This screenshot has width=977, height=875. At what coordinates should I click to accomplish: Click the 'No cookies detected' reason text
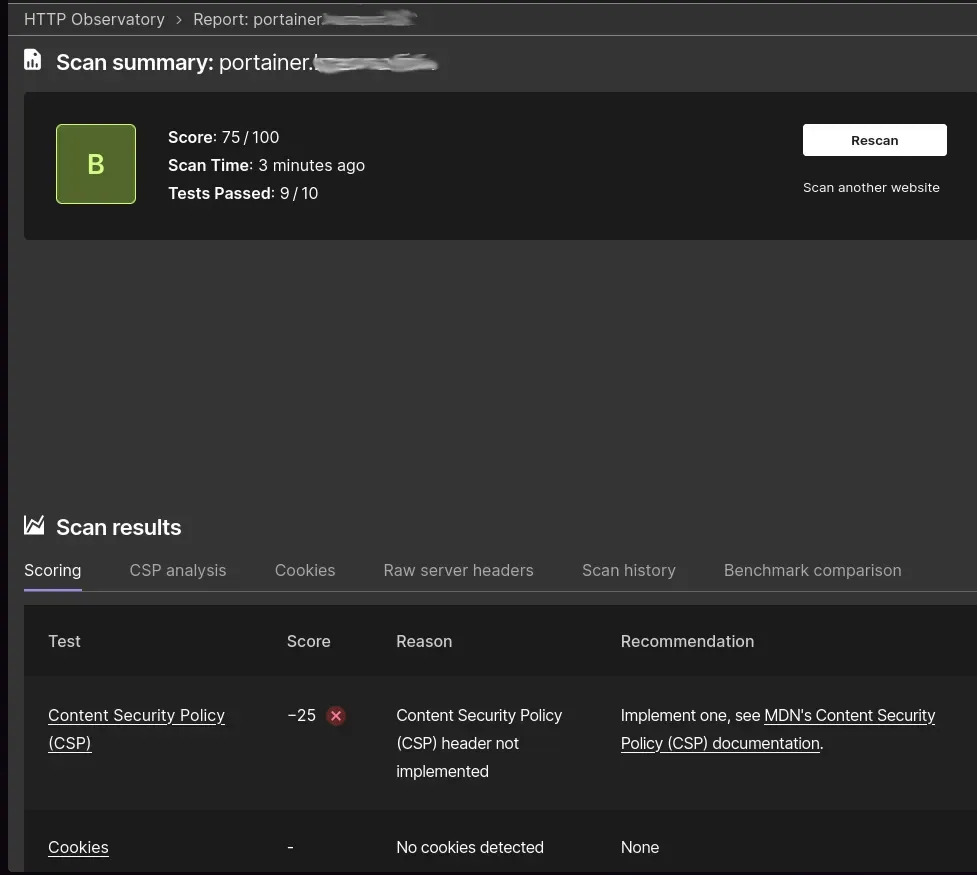470,848
